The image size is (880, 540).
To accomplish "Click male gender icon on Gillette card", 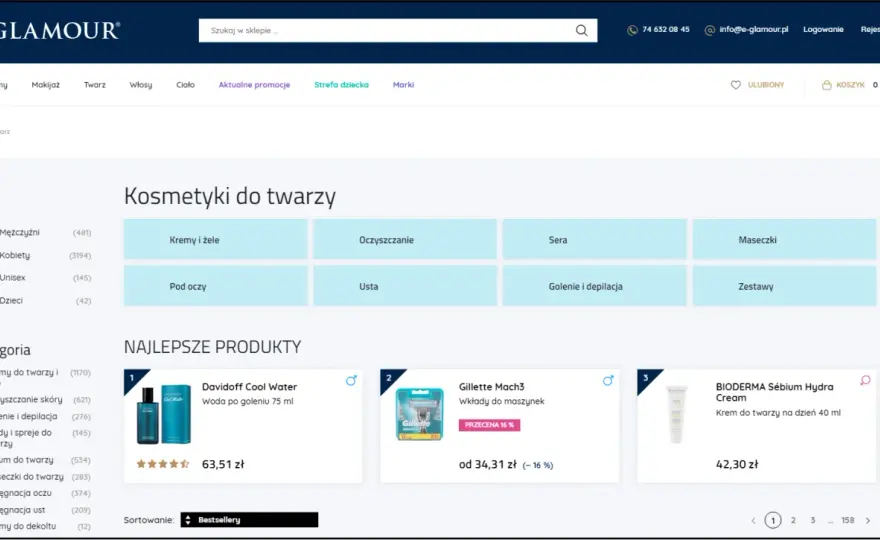I will 608,381.
